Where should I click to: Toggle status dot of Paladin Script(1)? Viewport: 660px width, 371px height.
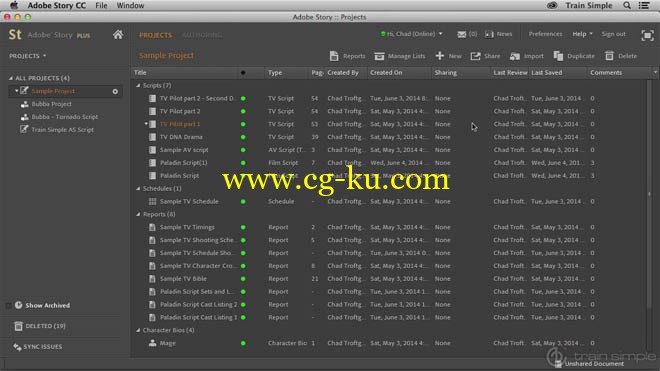[243, 163]
